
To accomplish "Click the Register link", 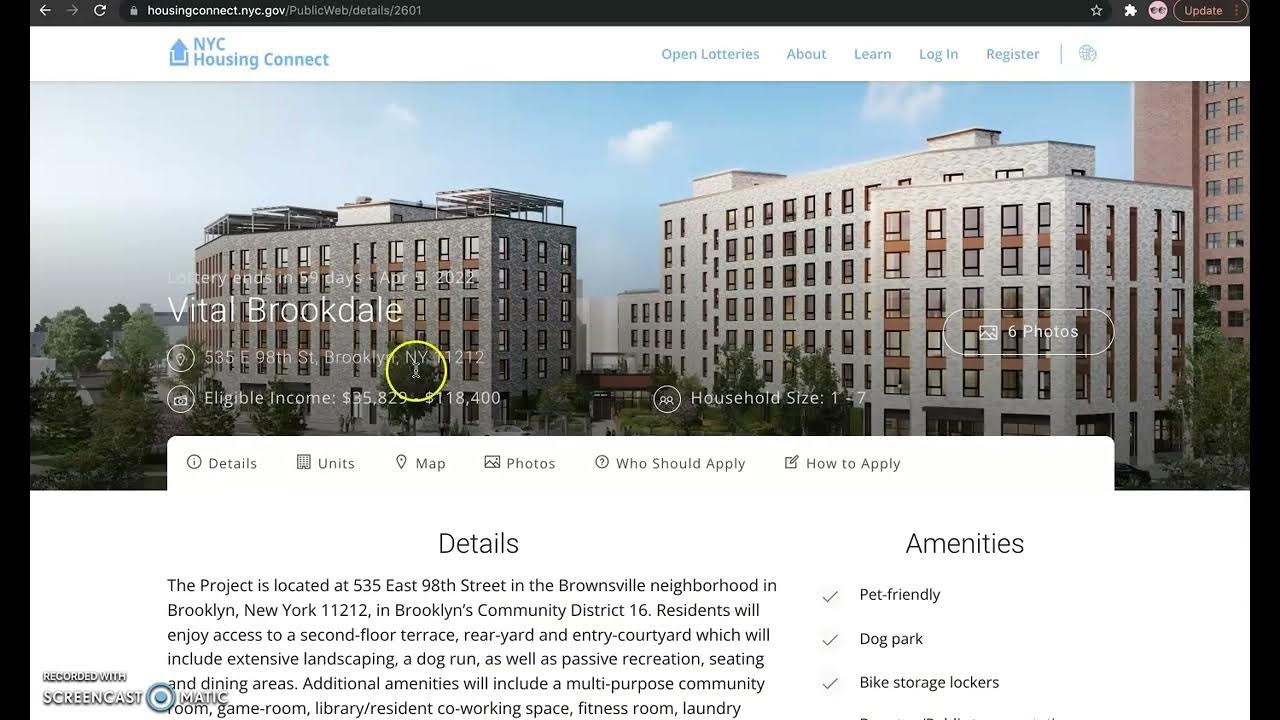I will click(x=1013, y=54).
